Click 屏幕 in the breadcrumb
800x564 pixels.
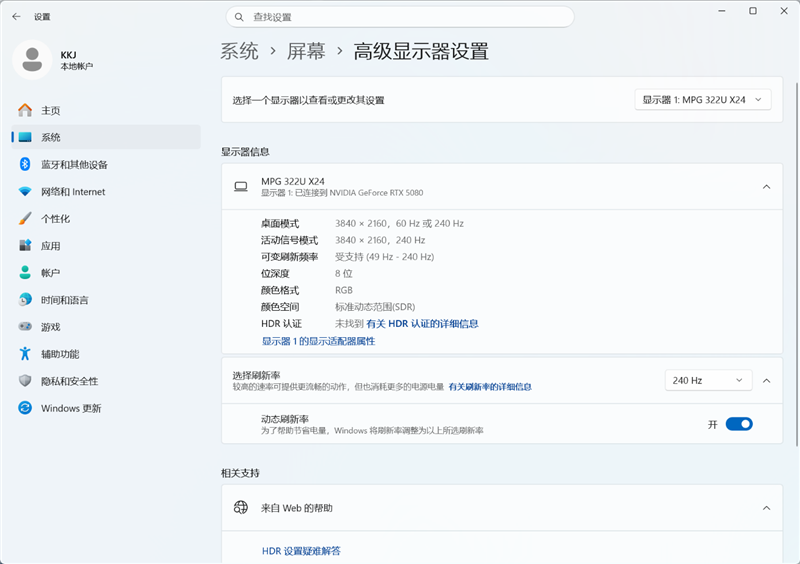(306, 52)
